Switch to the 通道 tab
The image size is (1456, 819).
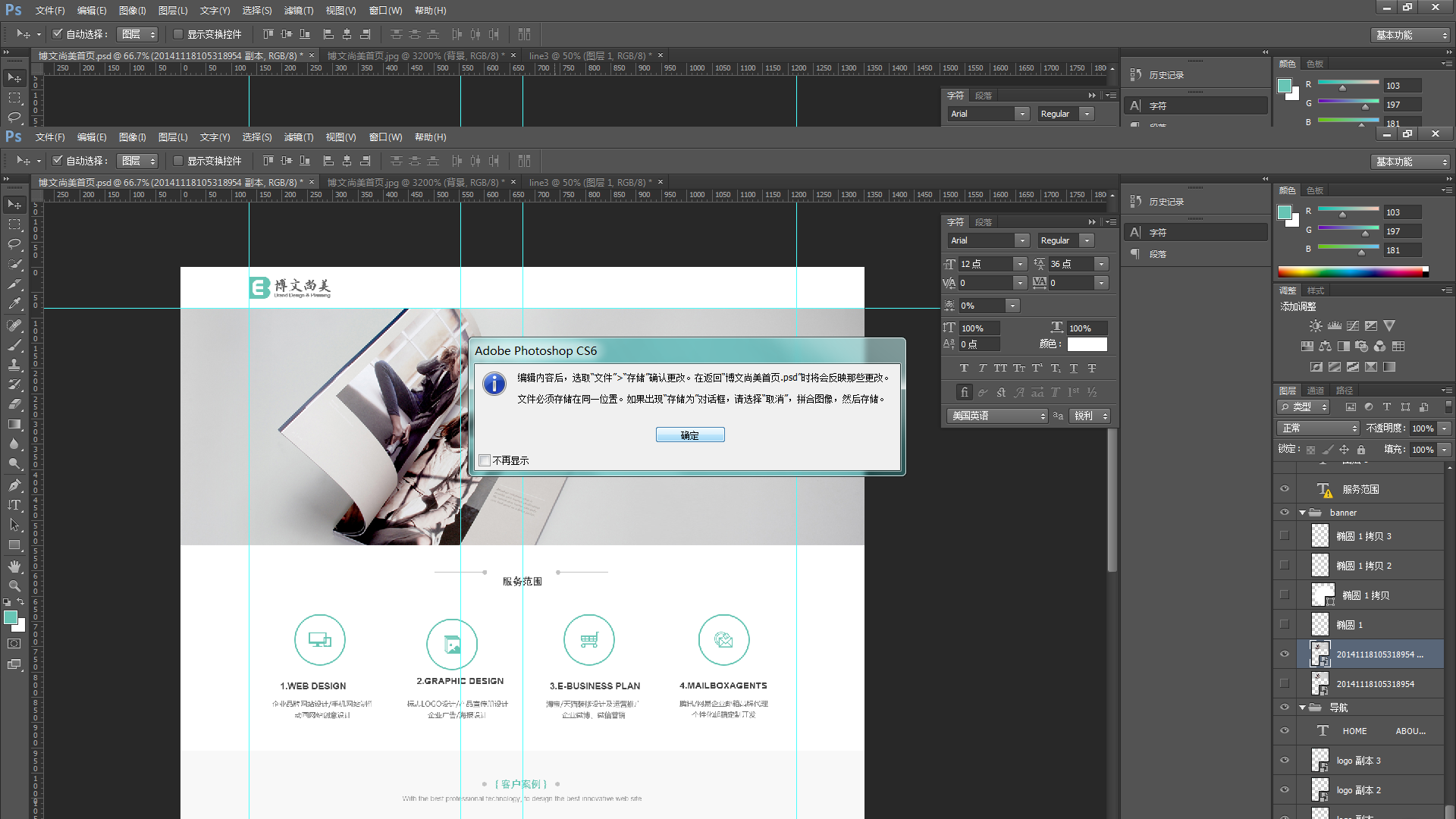(x=1316, y=391)
